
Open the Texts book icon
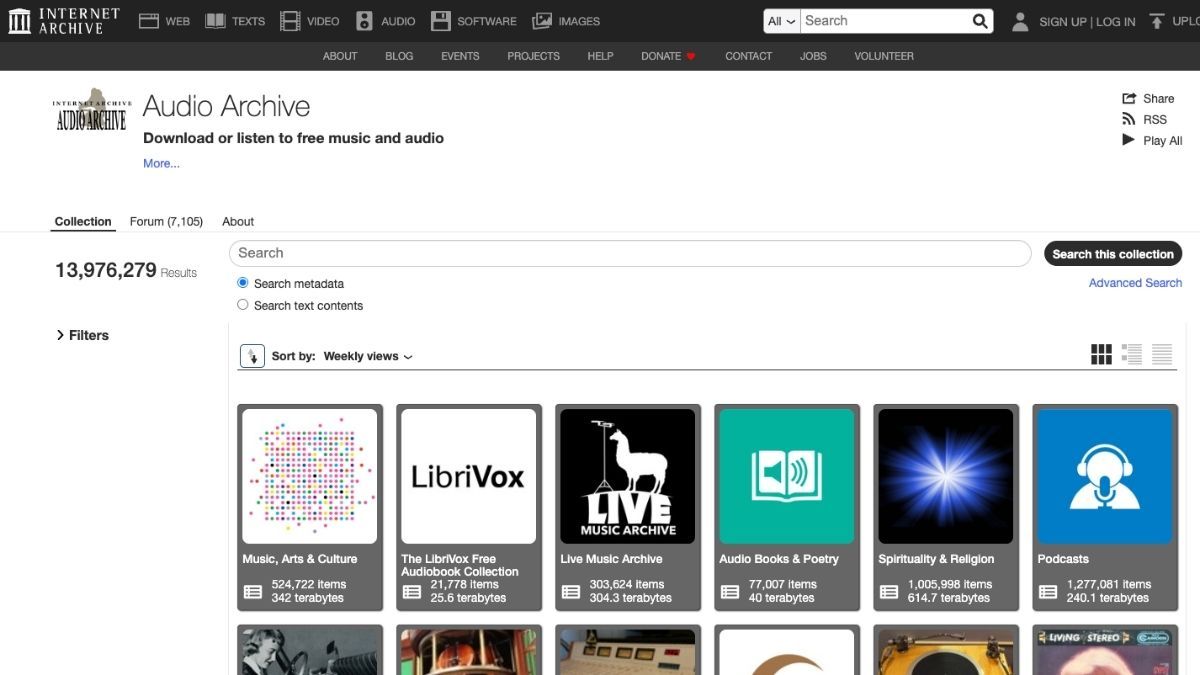215,21
